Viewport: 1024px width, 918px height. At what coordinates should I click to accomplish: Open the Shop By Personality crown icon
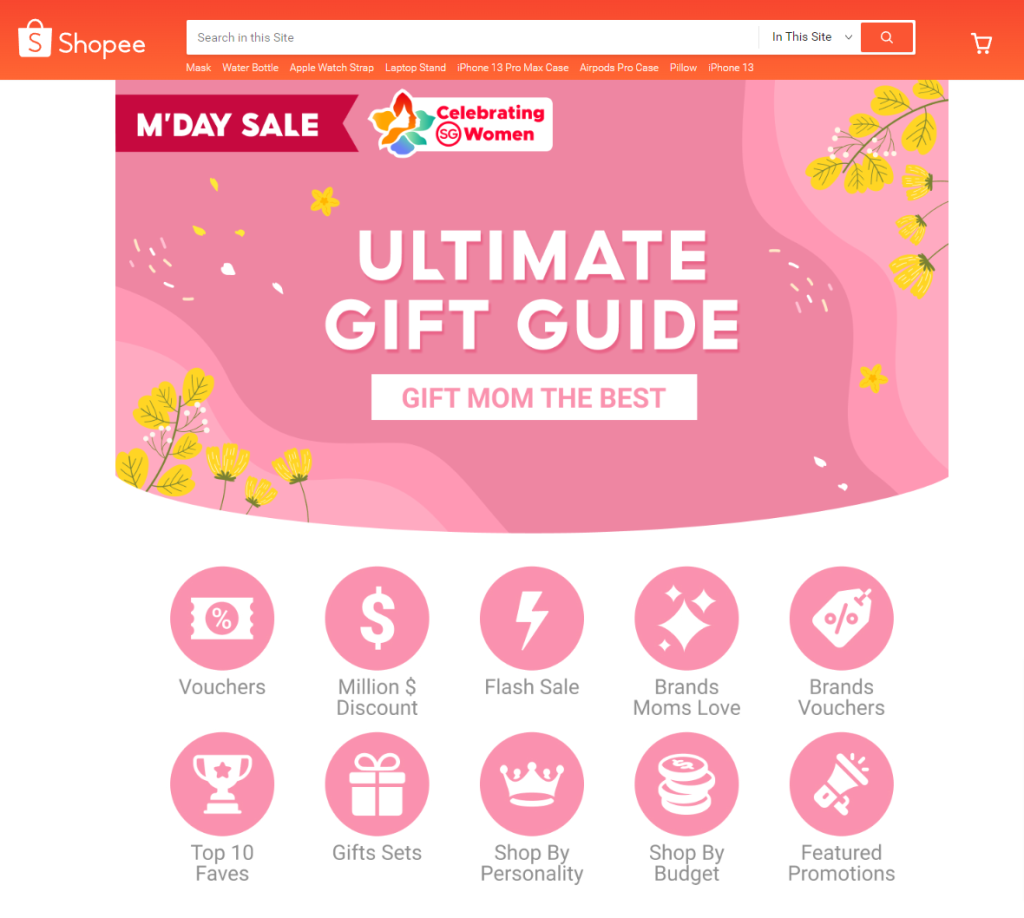point(532,783)
